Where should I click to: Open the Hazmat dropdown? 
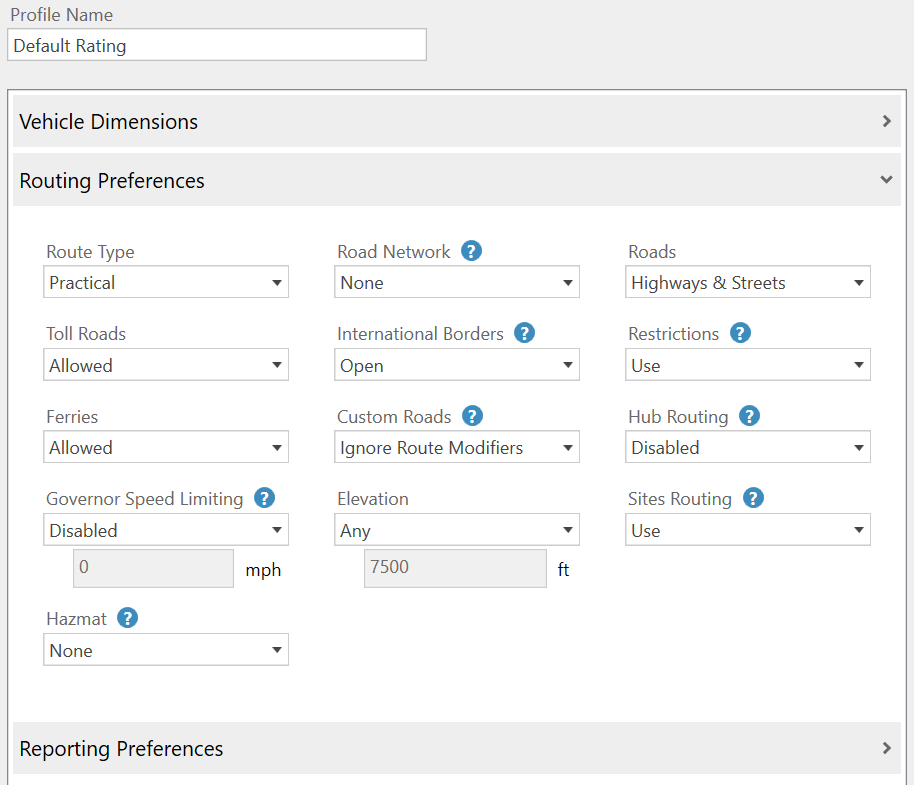coord(166,650)
